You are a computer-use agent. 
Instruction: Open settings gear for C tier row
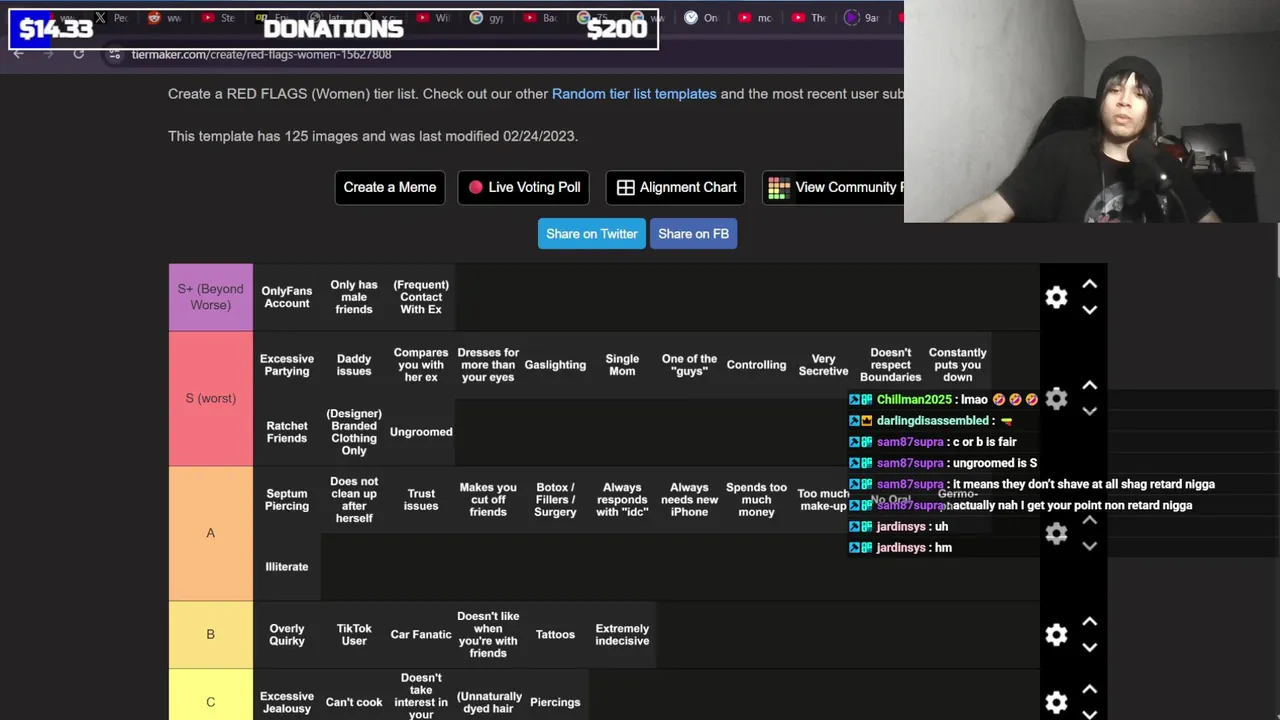pyautogui.click(x=1056, y=702)
